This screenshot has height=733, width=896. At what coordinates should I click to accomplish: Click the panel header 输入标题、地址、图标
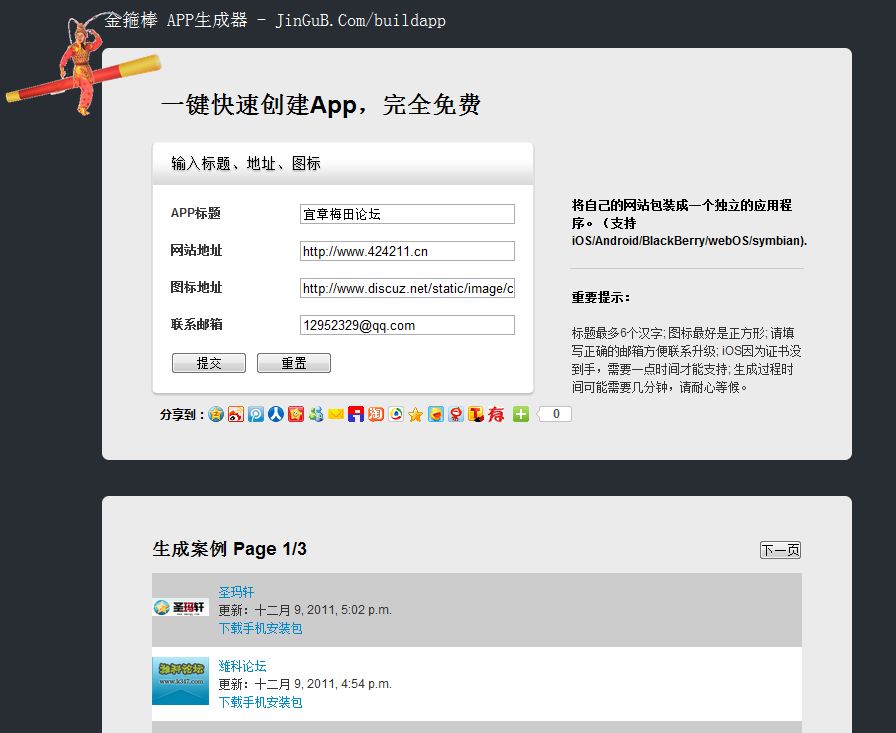[246, 163]
